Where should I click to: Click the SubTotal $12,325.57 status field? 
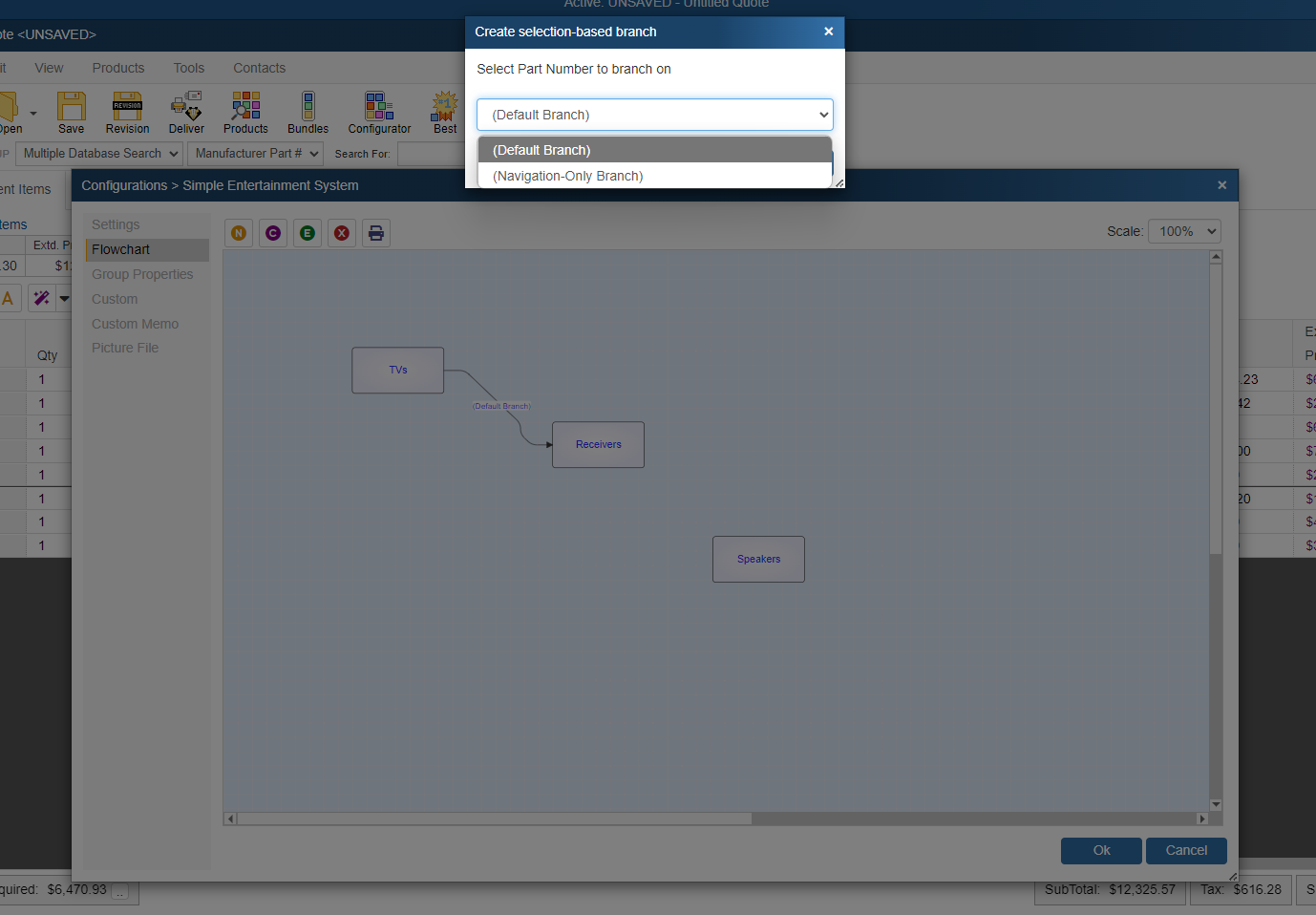(x=1110, y=889)
